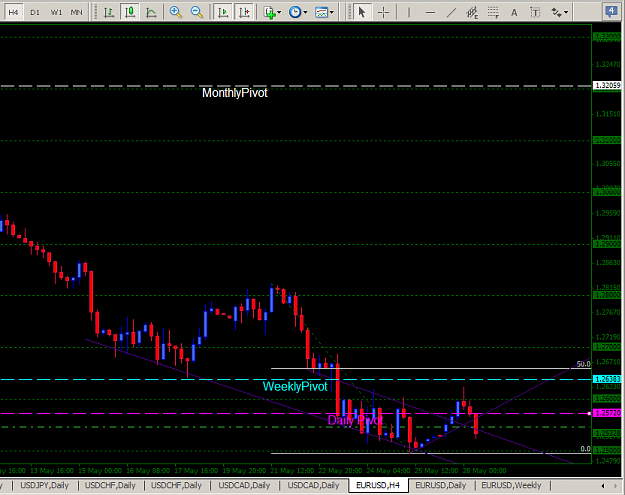
Task: Select the equidistant channel tool
Action: coord(472,12)
